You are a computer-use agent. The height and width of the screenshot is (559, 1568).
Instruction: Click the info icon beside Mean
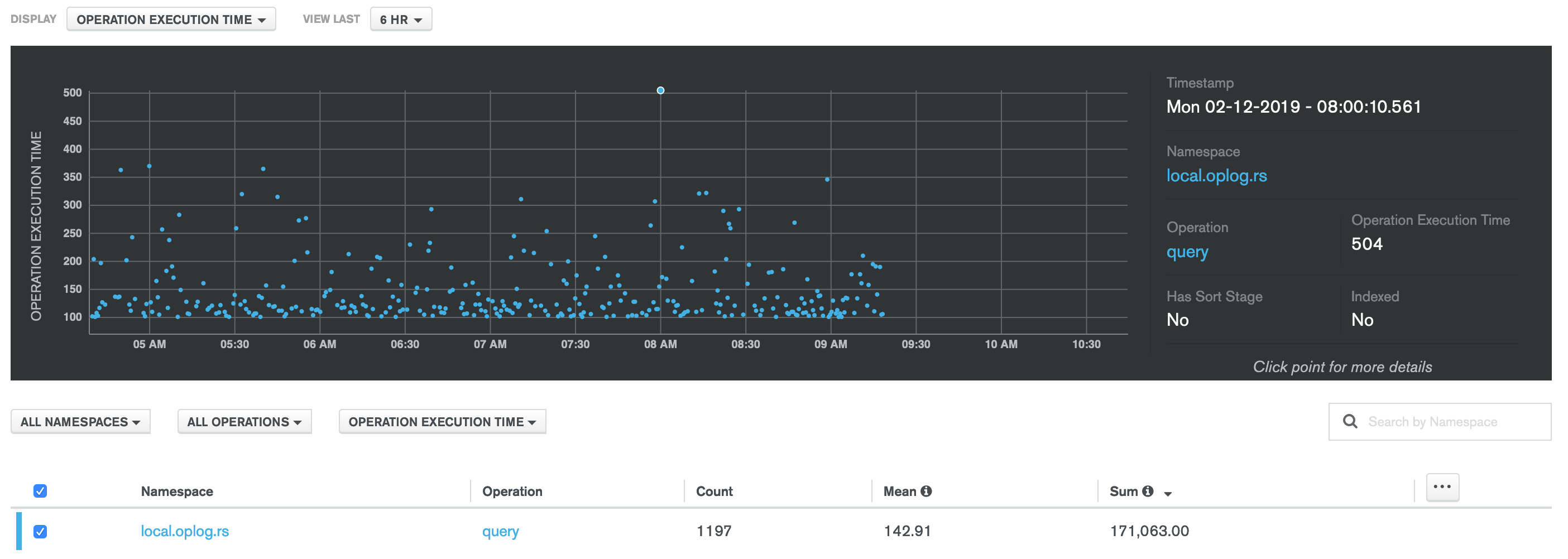[926, 491]
